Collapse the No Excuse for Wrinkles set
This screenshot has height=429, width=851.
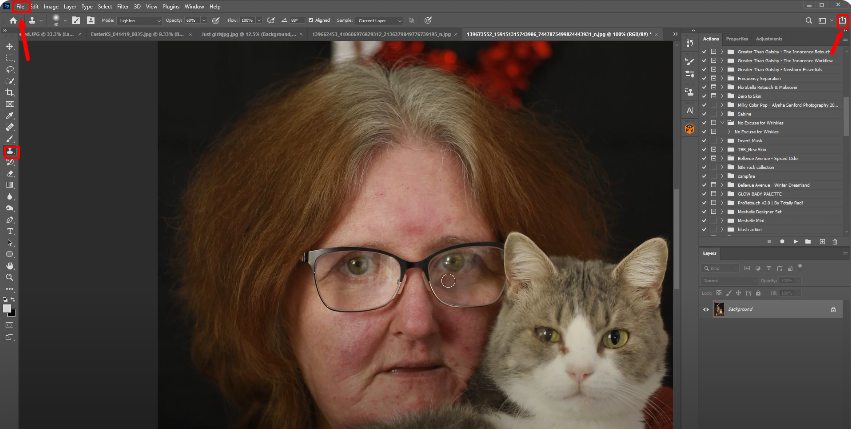[722, 123]
